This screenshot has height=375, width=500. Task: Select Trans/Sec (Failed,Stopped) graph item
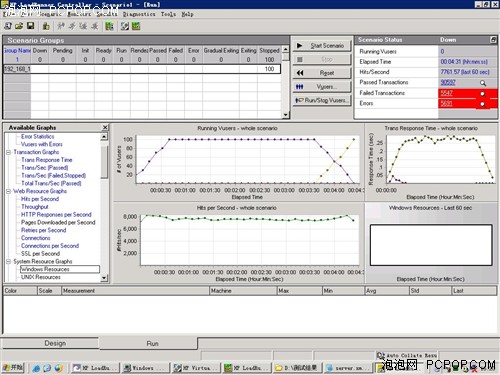coord(53,175)
